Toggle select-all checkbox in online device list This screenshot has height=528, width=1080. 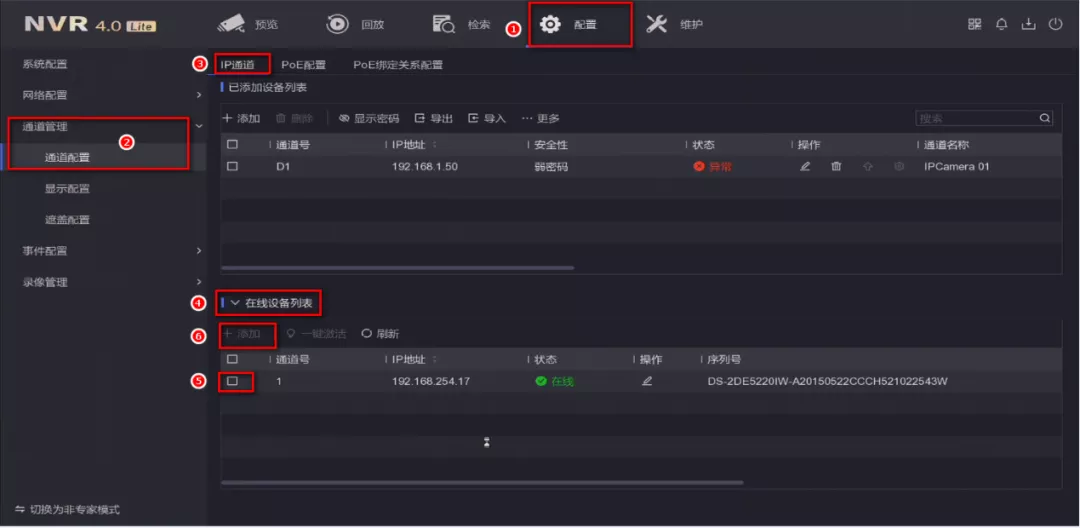232,360
